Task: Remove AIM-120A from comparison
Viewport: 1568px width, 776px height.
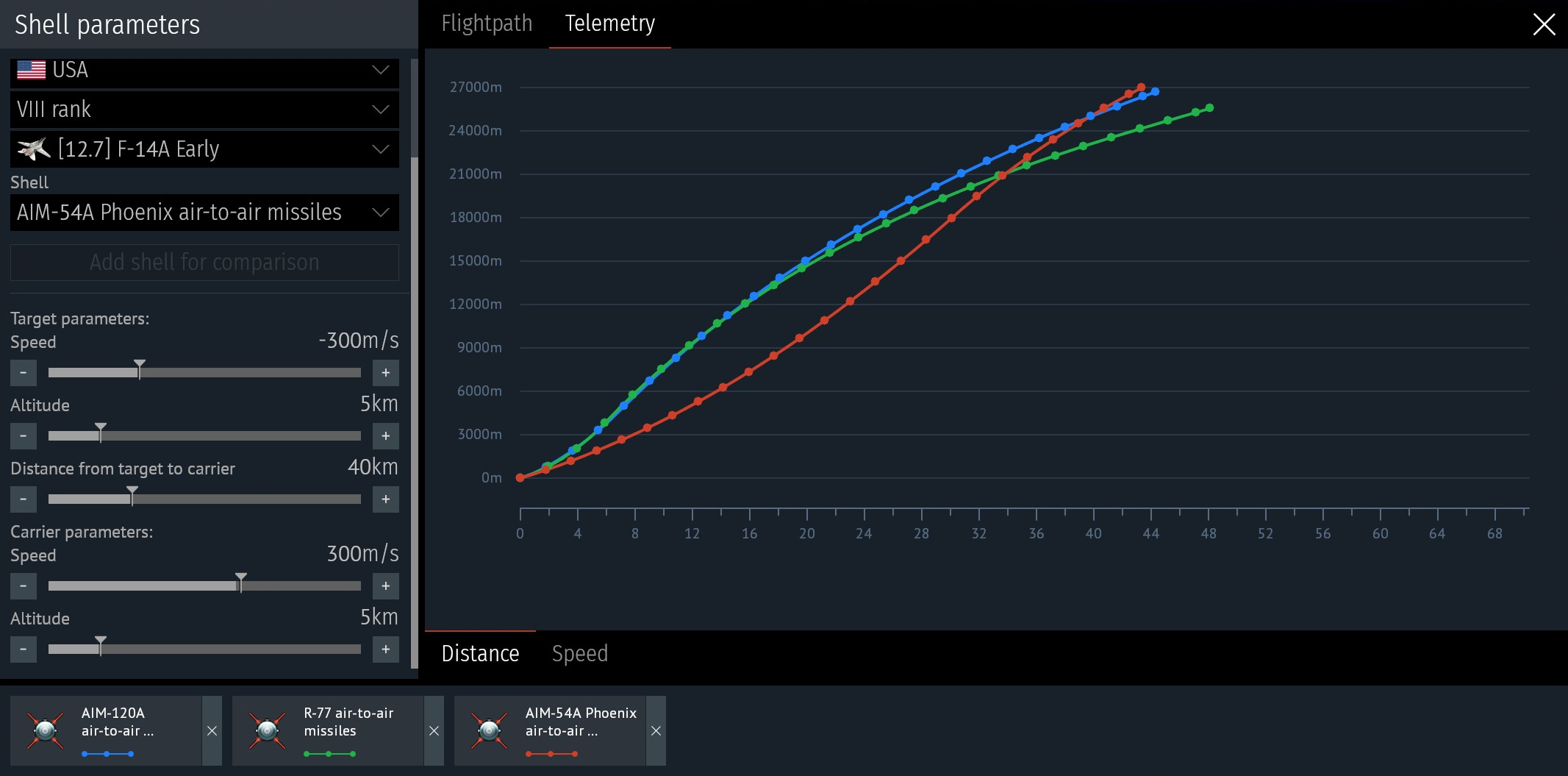Action: [x=212, y=730]
